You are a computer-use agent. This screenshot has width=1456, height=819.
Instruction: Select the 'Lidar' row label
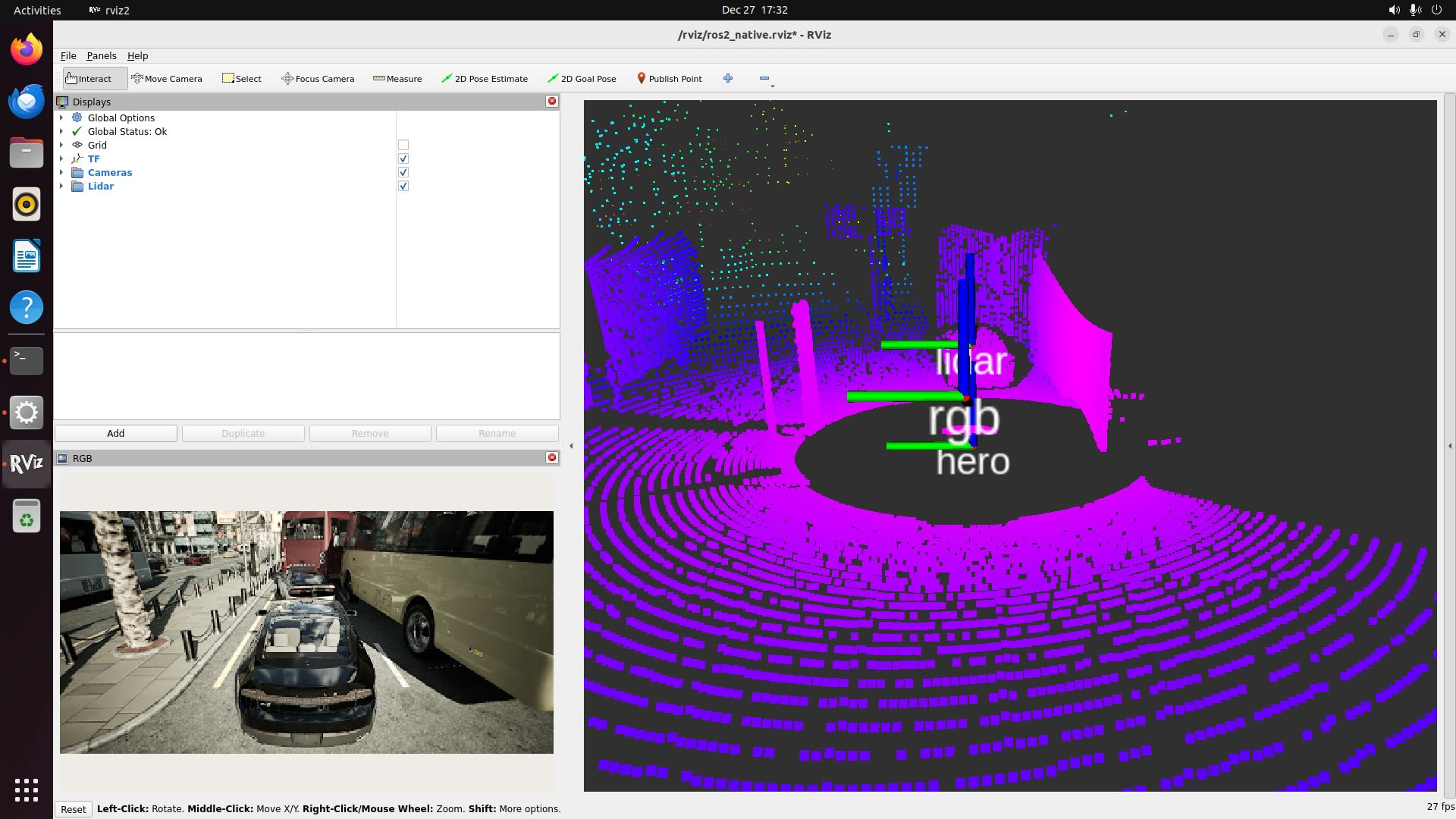click(101, 186)
